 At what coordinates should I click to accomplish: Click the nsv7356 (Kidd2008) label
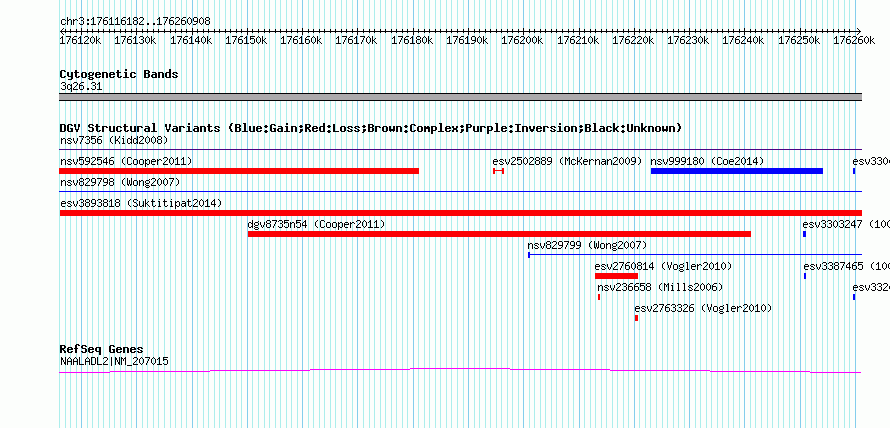click(x=114, y=140)
